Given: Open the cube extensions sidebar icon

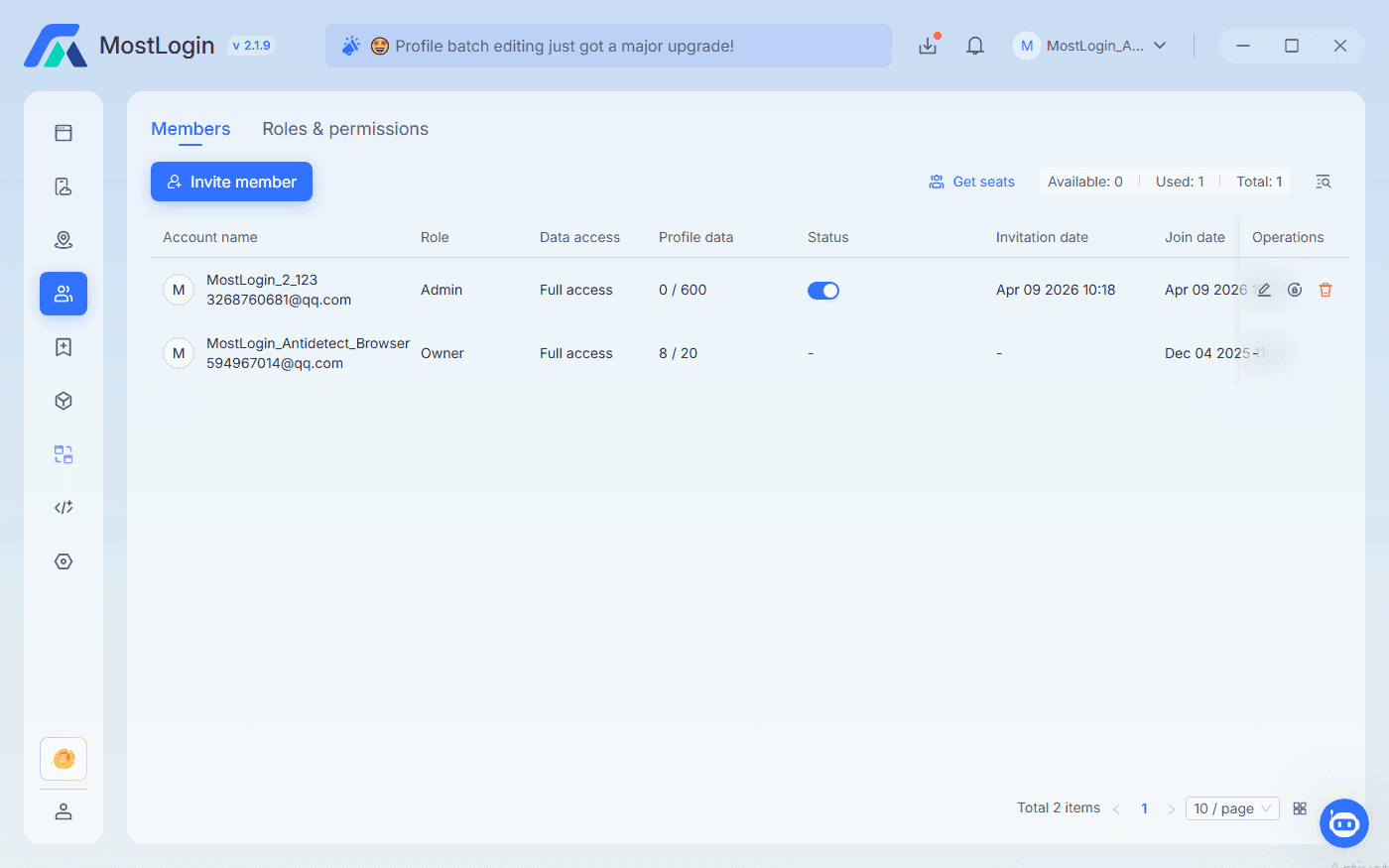Looking at the screenshot, I should click(63, 401).
